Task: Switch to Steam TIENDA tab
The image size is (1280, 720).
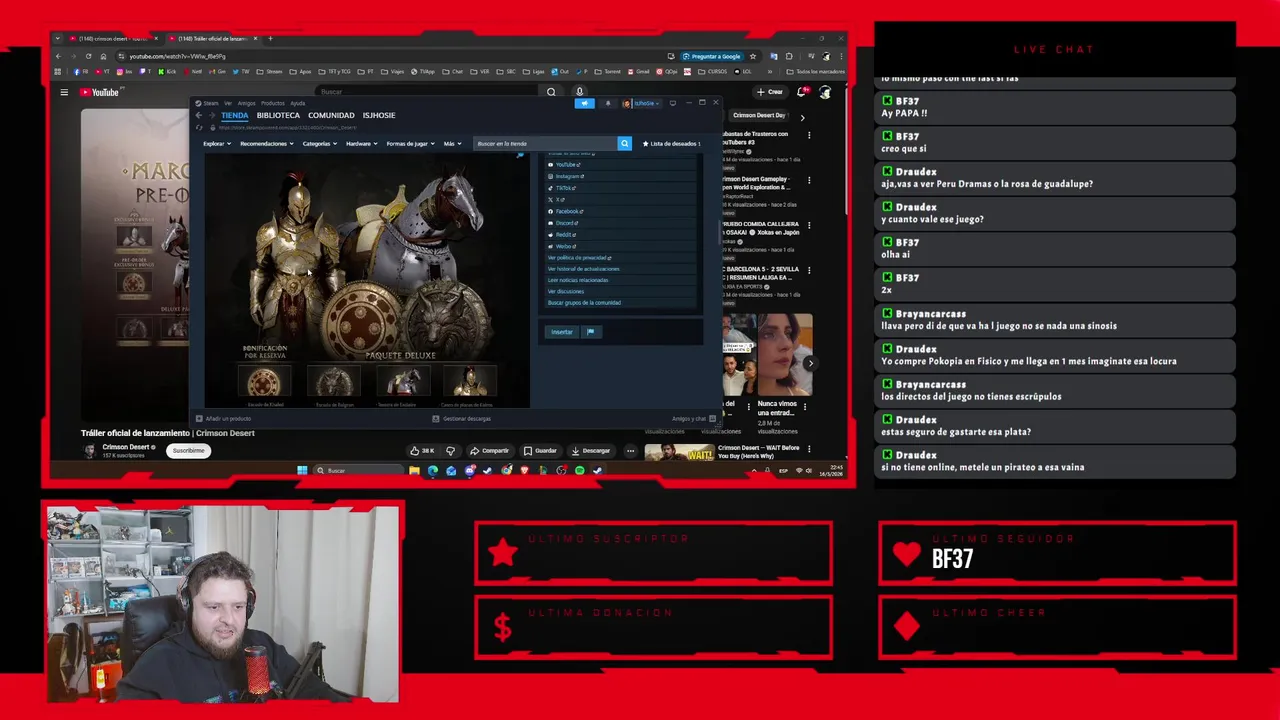Action: pos(234,115)
